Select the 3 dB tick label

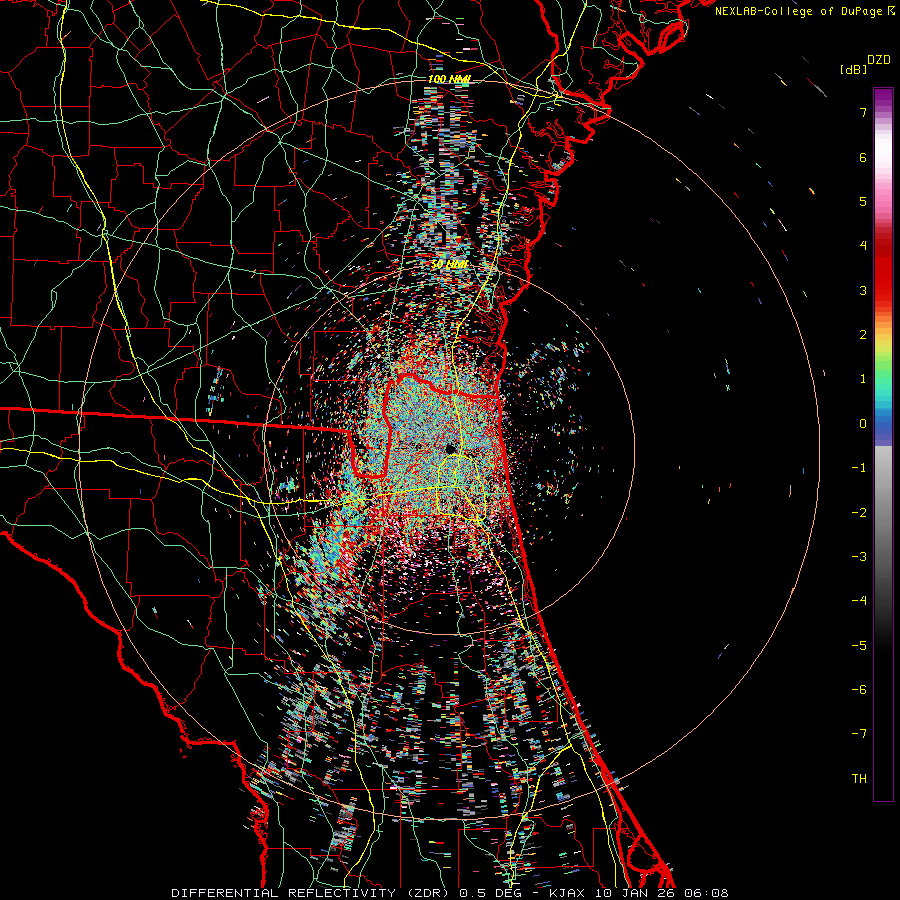pos(863,290)
